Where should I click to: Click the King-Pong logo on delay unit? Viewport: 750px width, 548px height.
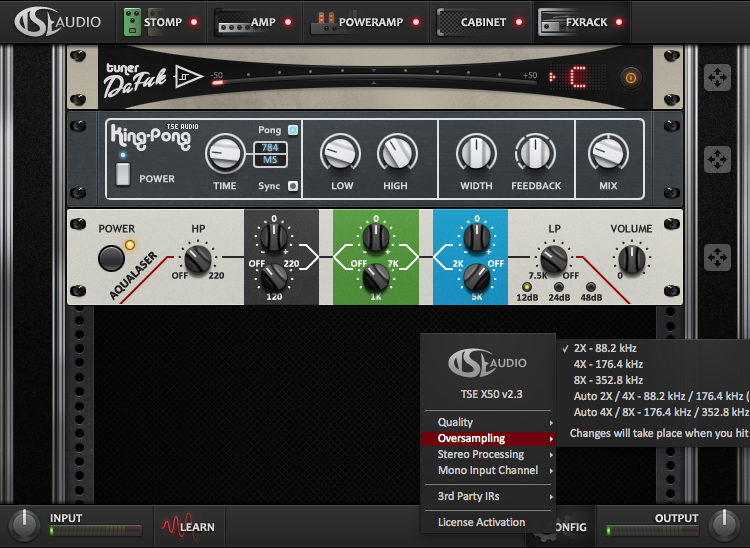point(152,136)
